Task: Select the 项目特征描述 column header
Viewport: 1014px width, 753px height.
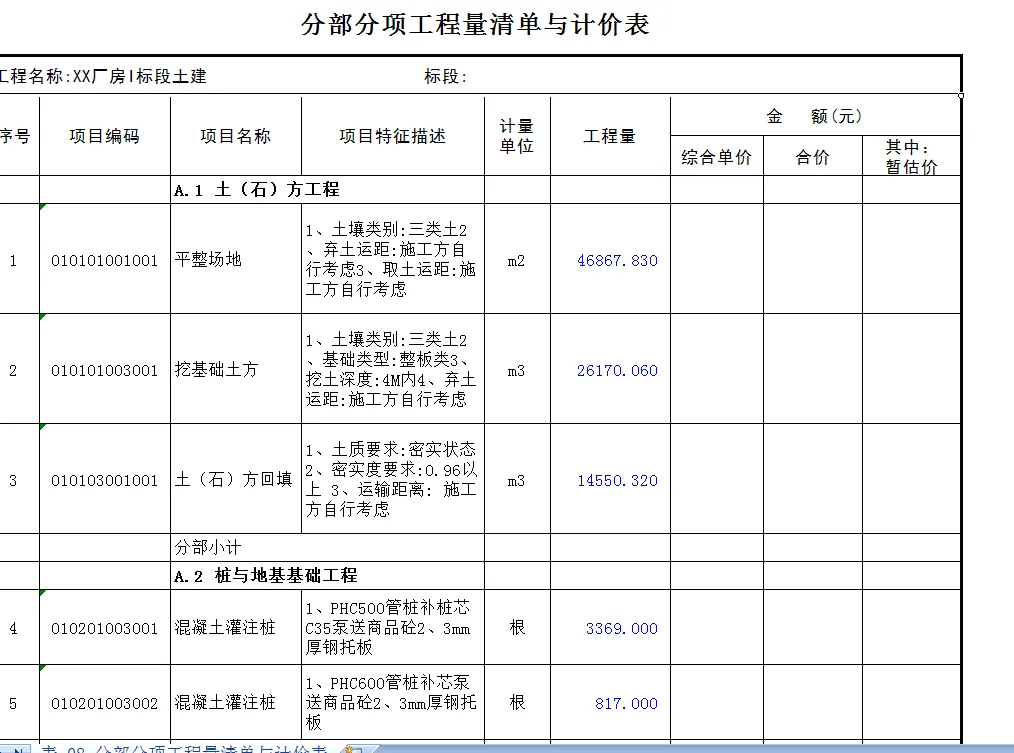Action: [393, 136]
